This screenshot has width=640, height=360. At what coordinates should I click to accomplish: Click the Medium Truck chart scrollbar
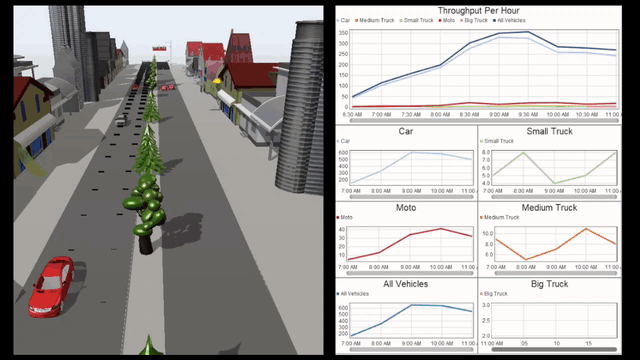[x=554, y=273]
